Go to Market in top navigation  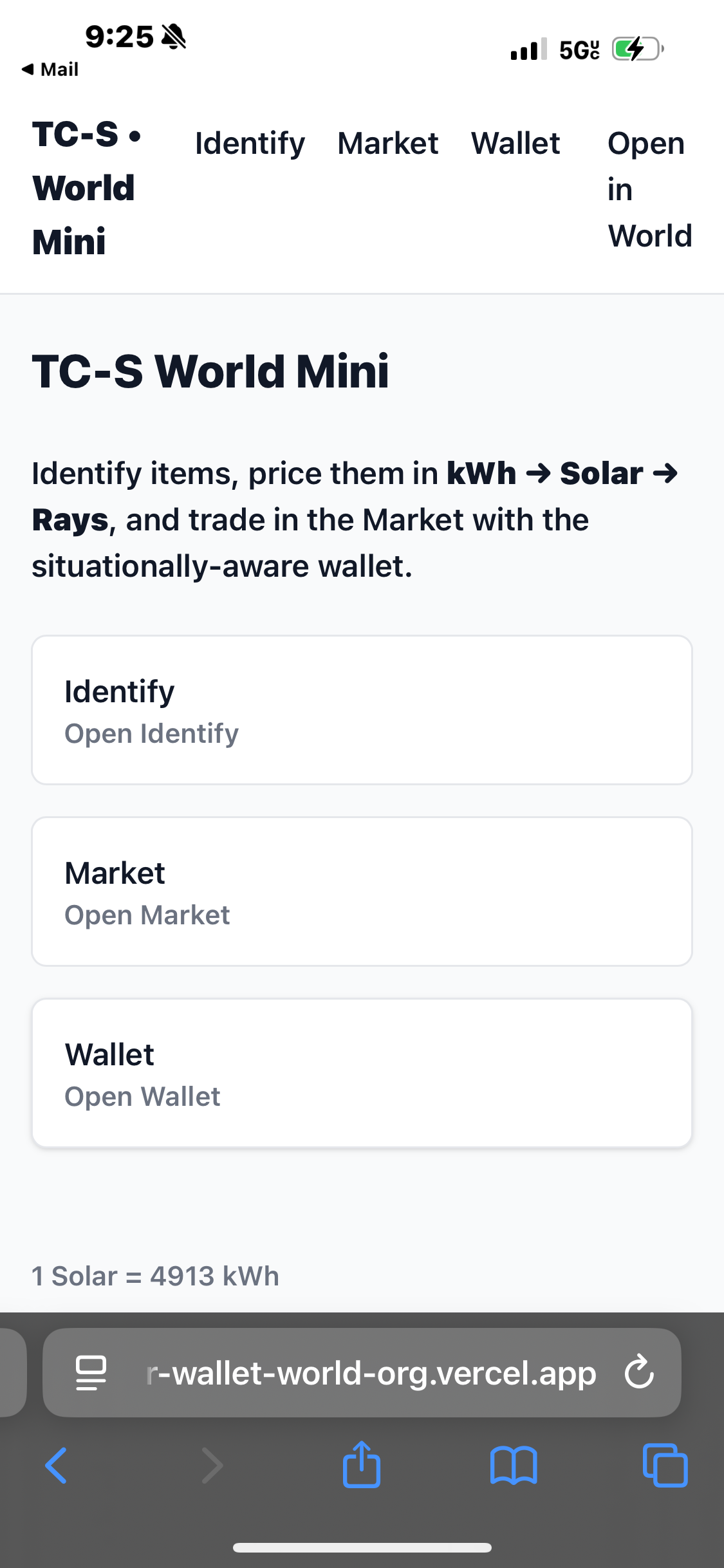388,143
